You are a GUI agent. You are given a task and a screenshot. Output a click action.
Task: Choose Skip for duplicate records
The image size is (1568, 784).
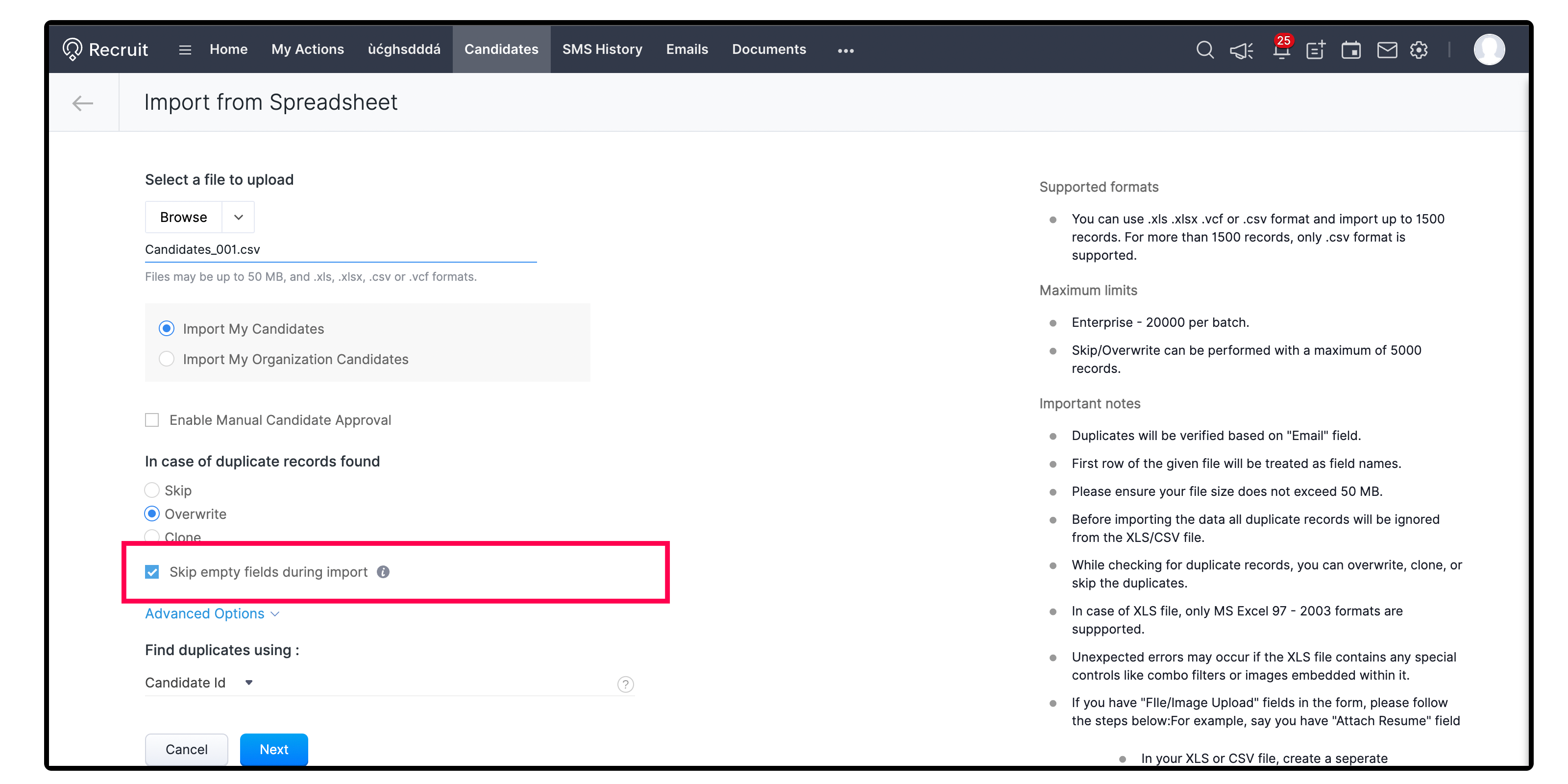point(152,490)
